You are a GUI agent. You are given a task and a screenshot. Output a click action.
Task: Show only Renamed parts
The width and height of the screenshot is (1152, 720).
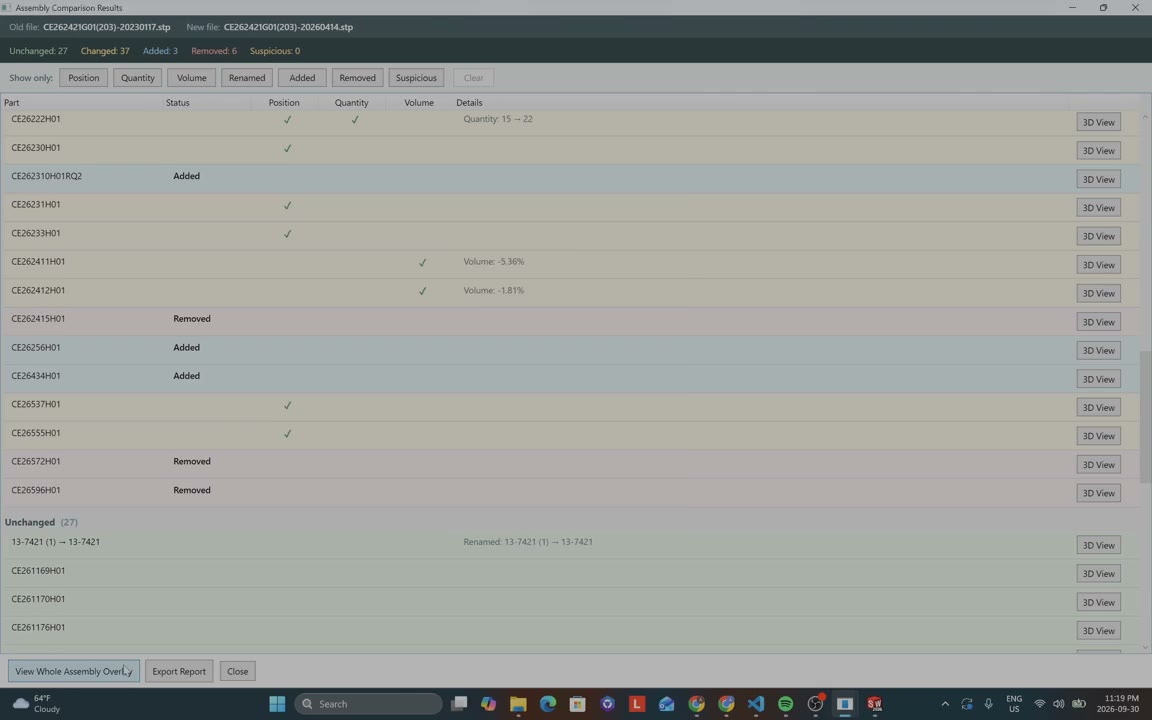pyautogui.click(x=247, y=78)
